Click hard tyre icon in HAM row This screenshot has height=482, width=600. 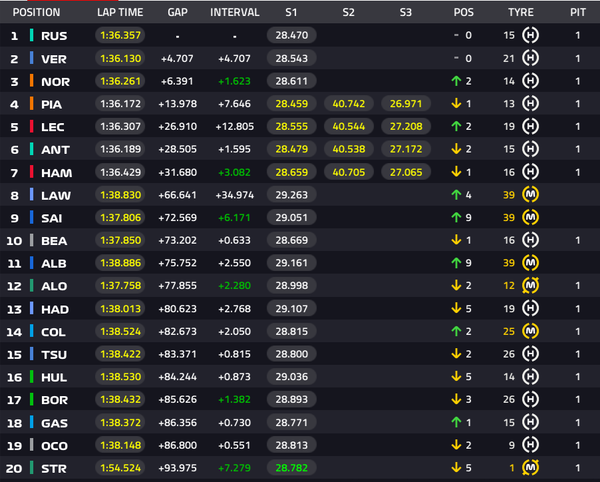click(x=530, y=172)
